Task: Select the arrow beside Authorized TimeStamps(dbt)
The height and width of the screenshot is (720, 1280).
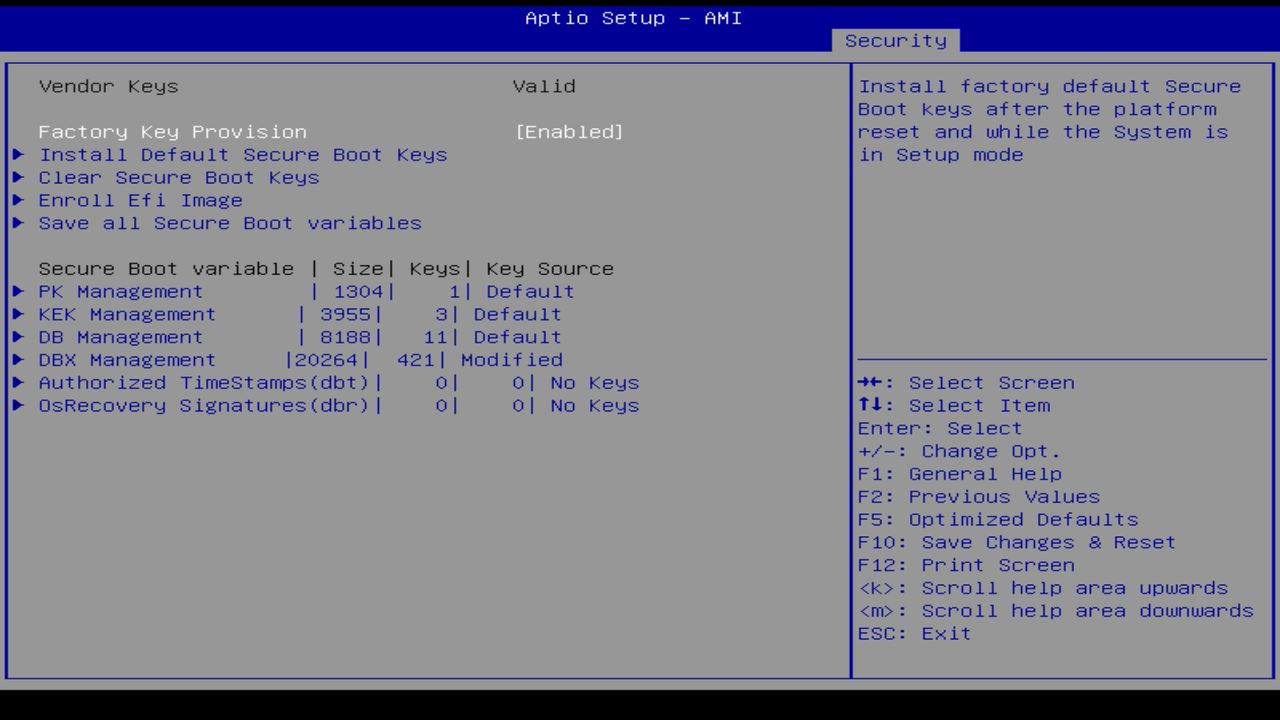Action: tap(18, 382)
